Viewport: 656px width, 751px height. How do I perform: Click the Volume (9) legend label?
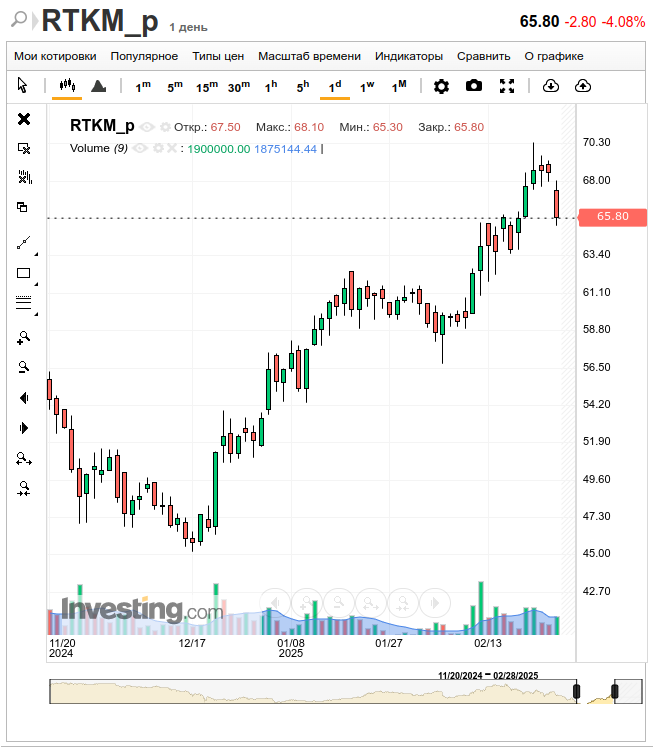[99, 148]
